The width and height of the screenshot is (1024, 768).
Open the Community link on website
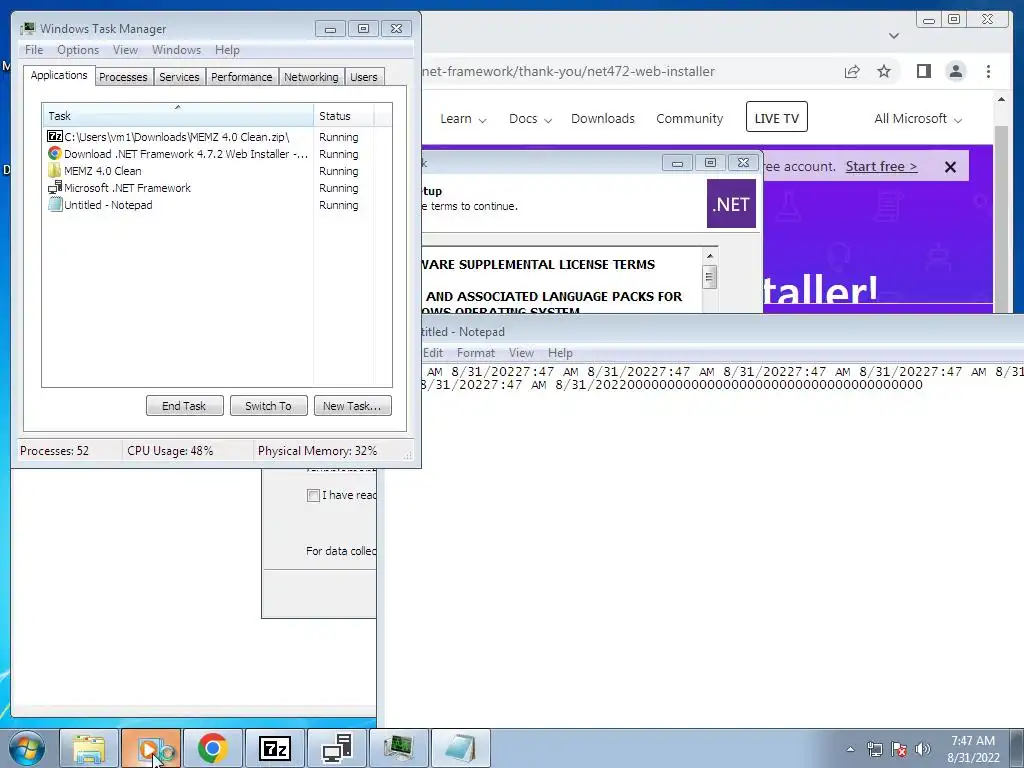point(690,119)
